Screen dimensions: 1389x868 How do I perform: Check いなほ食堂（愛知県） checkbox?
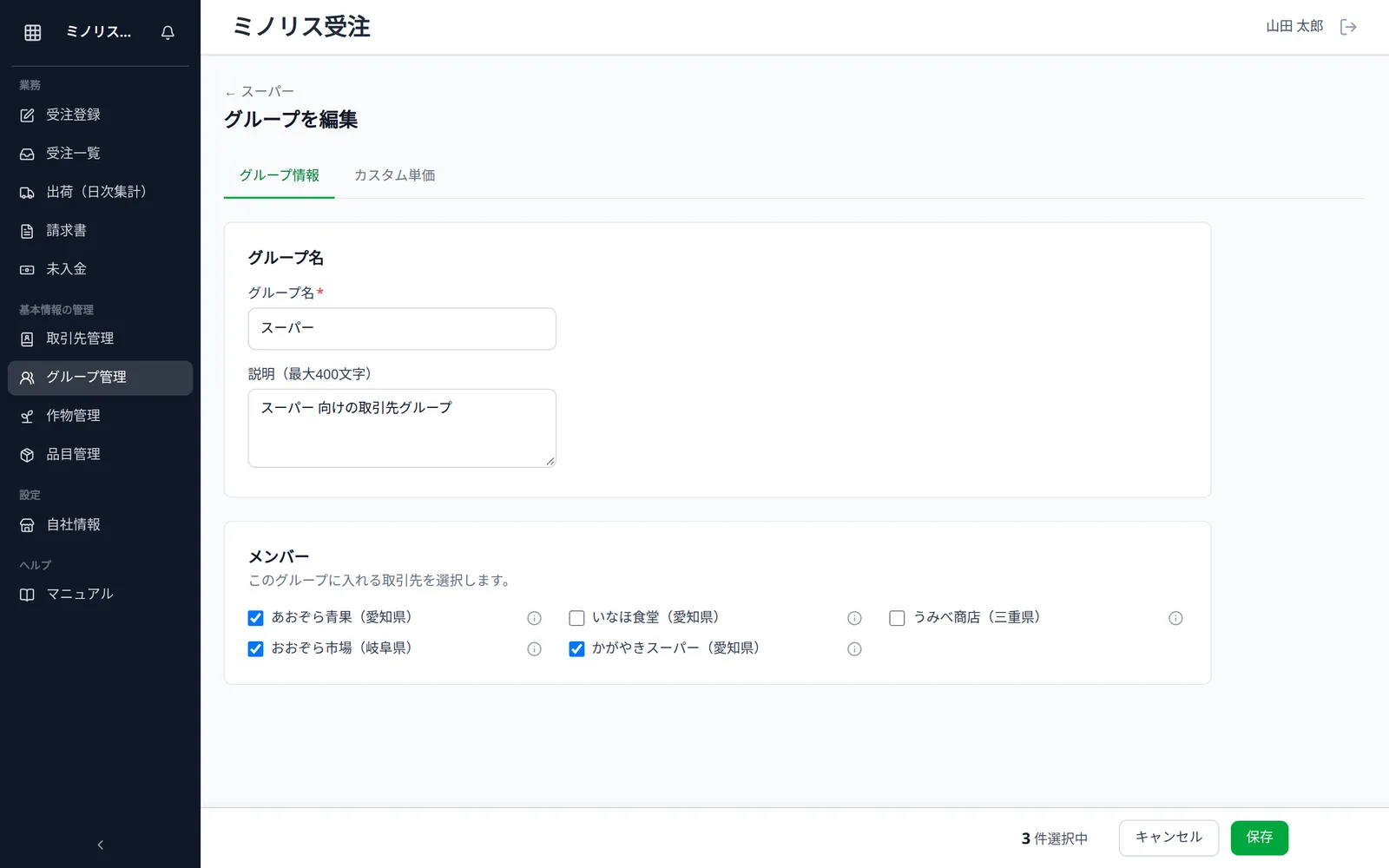[576, 618]
